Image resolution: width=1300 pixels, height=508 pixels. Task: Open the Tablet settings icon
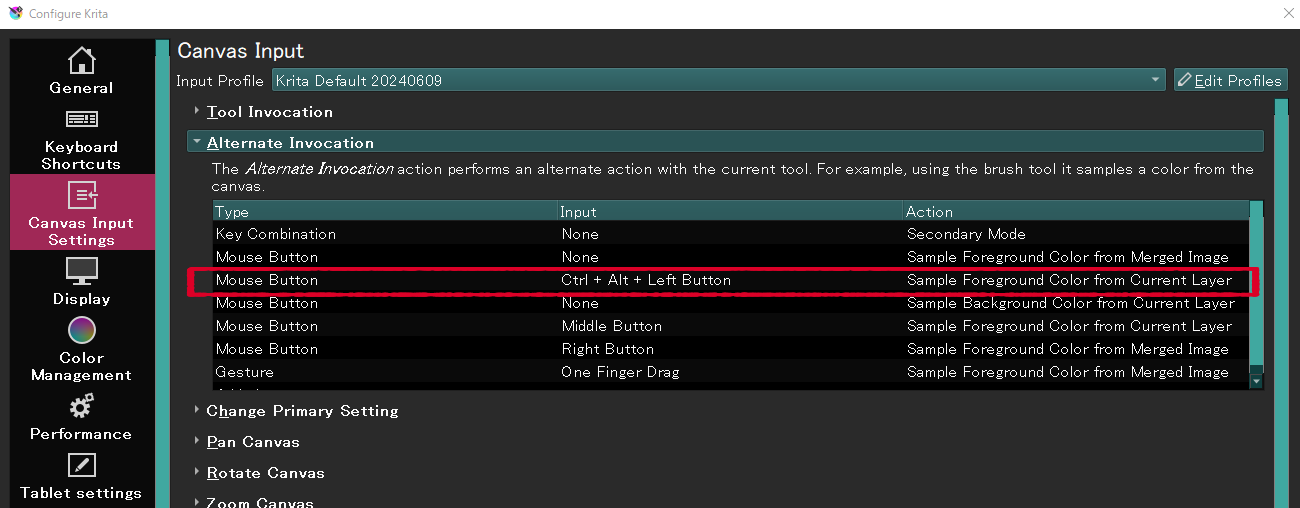81,465
